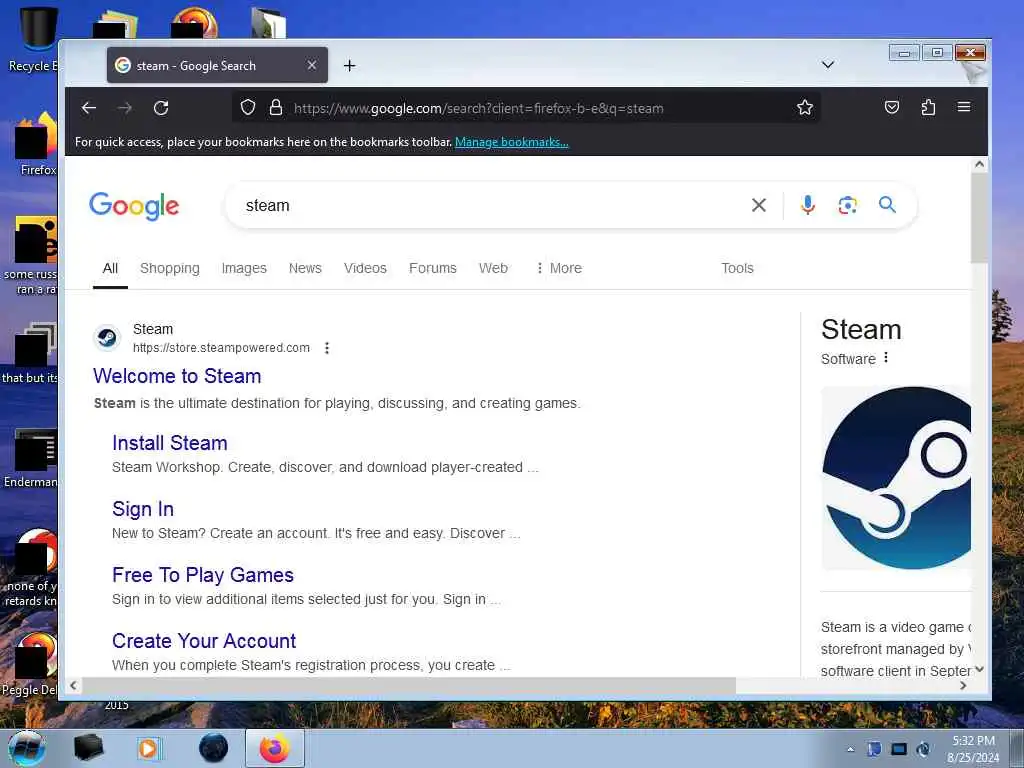Switch to the Forums tab
1024x768 pixels.
click(x=432, y=268)
